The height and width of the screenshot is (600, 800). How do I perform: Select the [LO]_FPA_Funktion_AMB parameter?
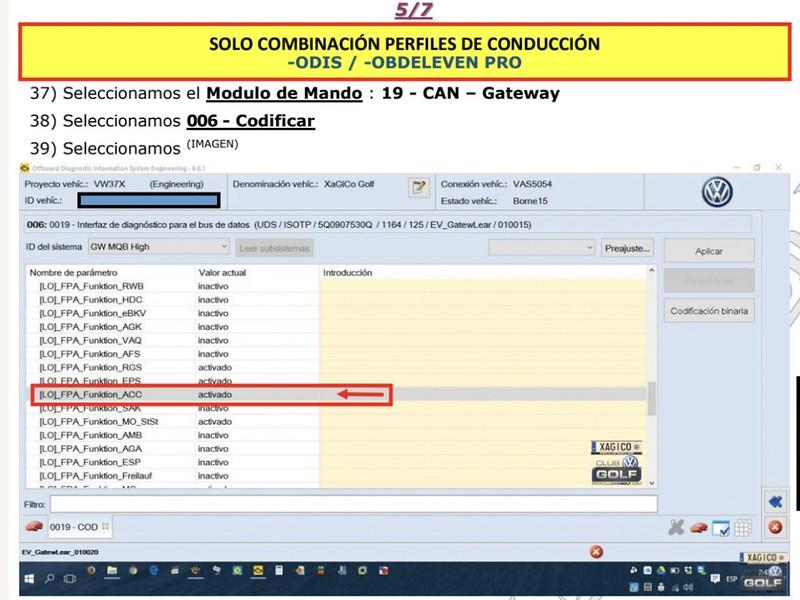tap(90, 435)
